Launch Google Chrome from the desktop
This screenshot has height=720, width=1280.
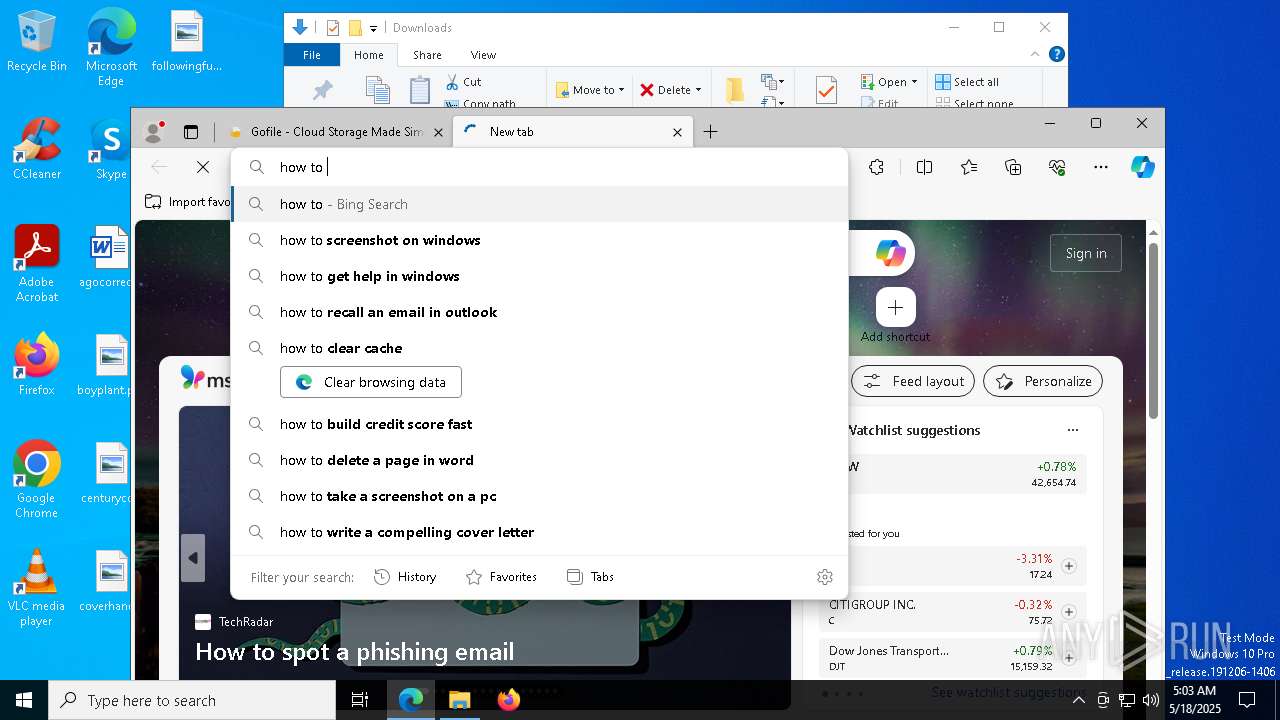coord(37,479)
